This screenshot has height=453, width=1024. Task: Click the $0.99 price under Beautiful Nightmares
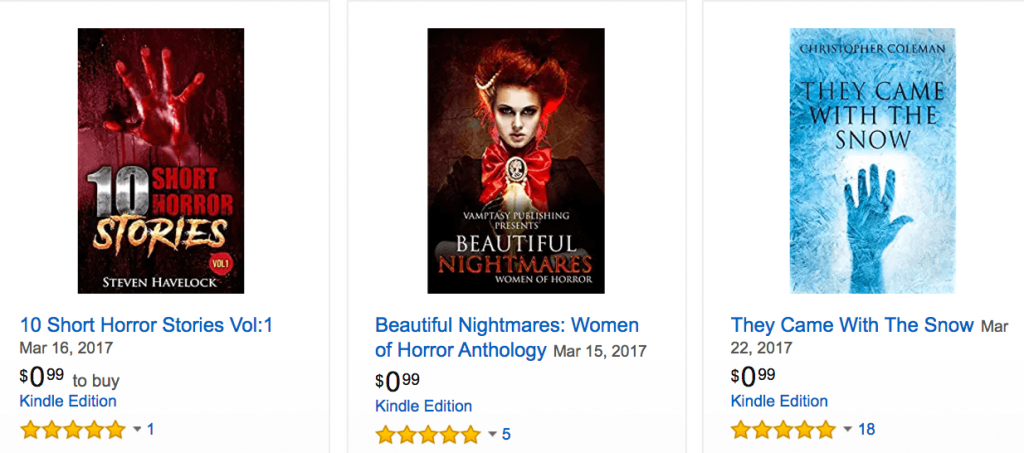point(397,381)
